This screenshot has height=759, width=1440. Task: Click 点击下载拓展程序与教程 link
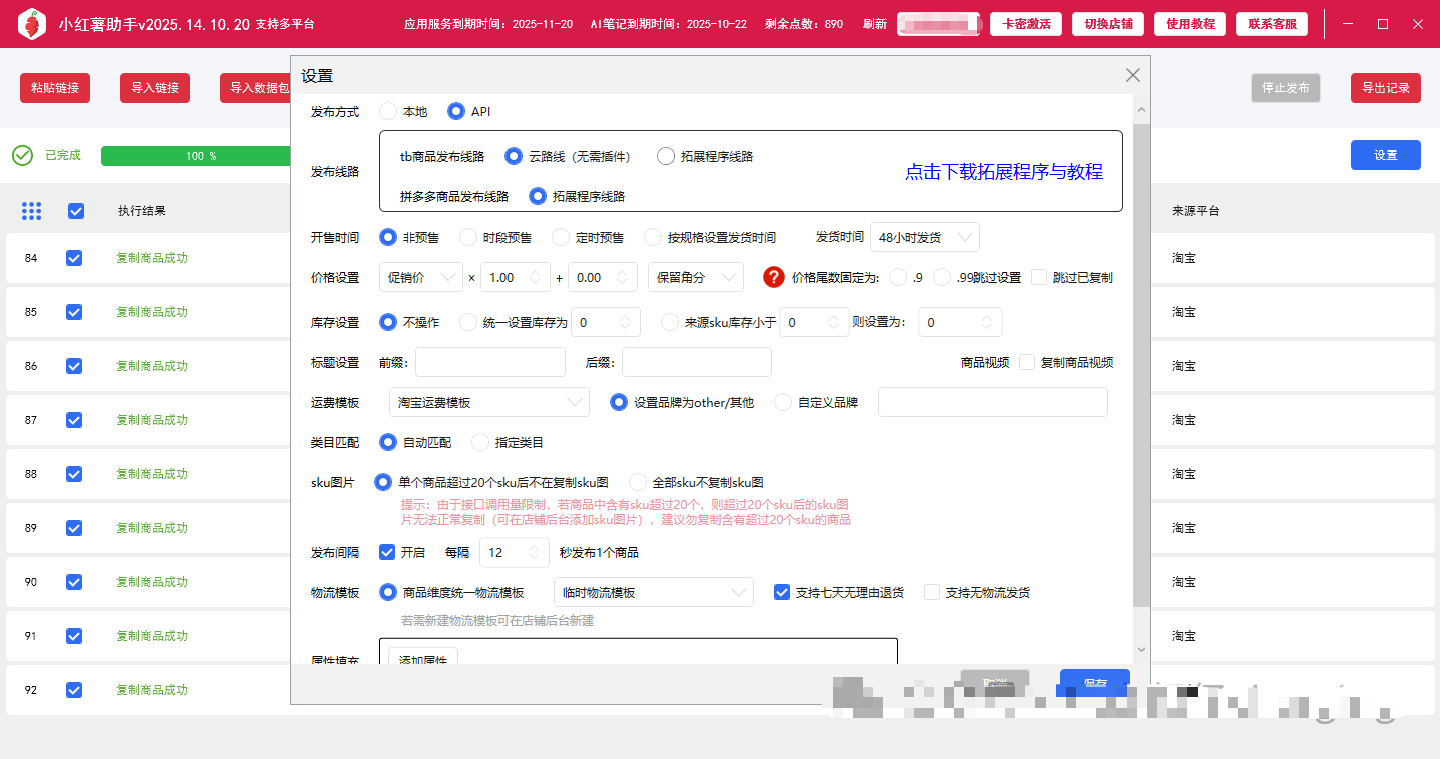(1003, 172)
